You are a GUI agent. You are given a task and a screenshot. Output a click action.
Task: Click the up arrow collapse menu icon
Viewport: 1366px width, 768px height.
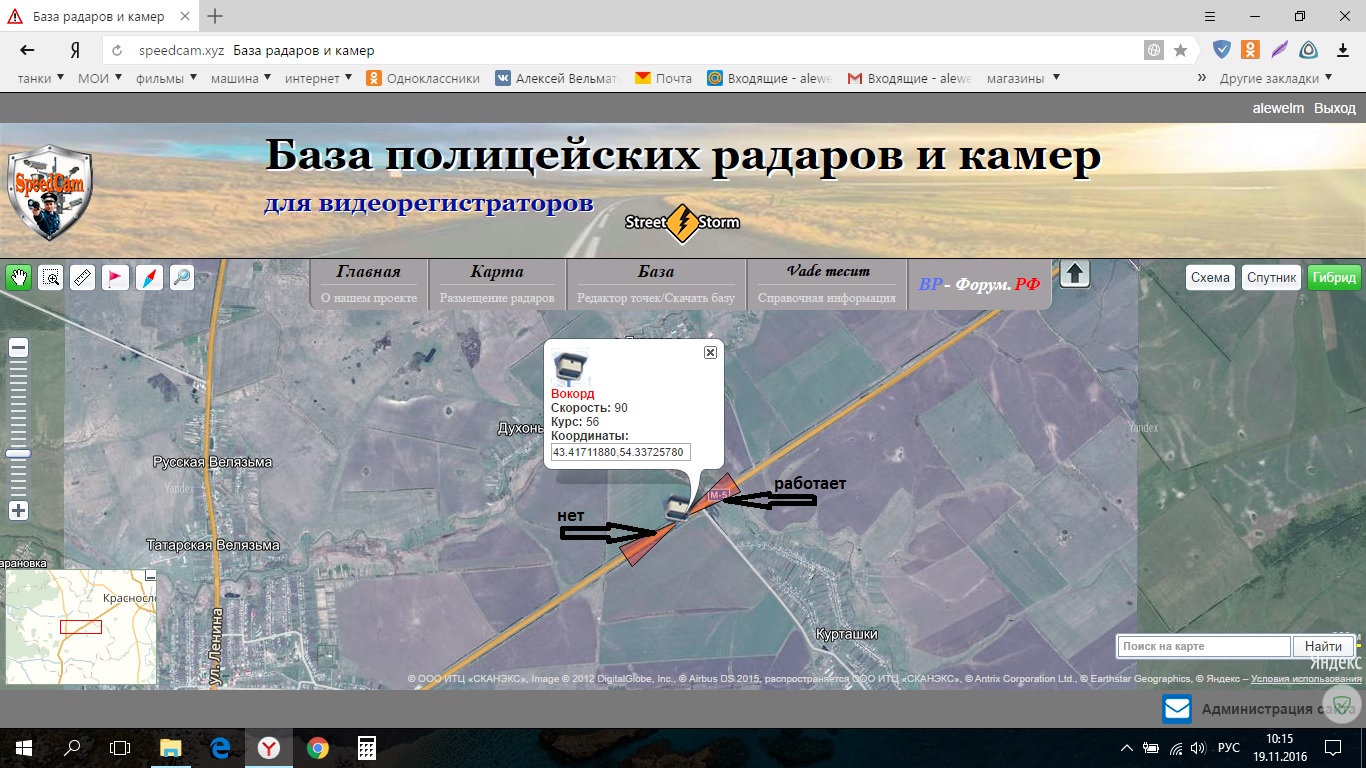1074,274
